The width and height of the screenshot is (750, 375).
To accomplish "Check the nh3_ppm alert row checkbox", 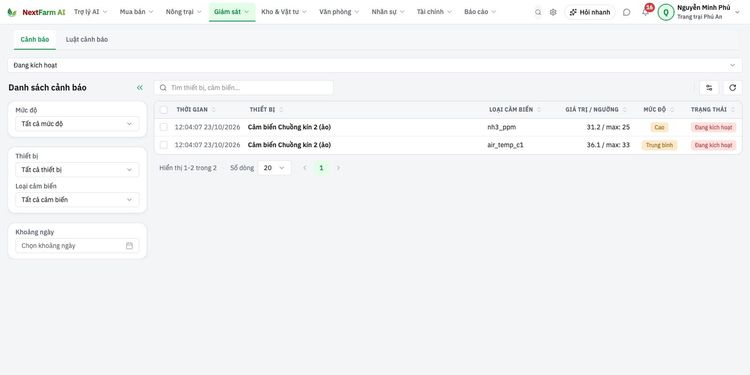I will pyautogui.click(x=164, y=127).
